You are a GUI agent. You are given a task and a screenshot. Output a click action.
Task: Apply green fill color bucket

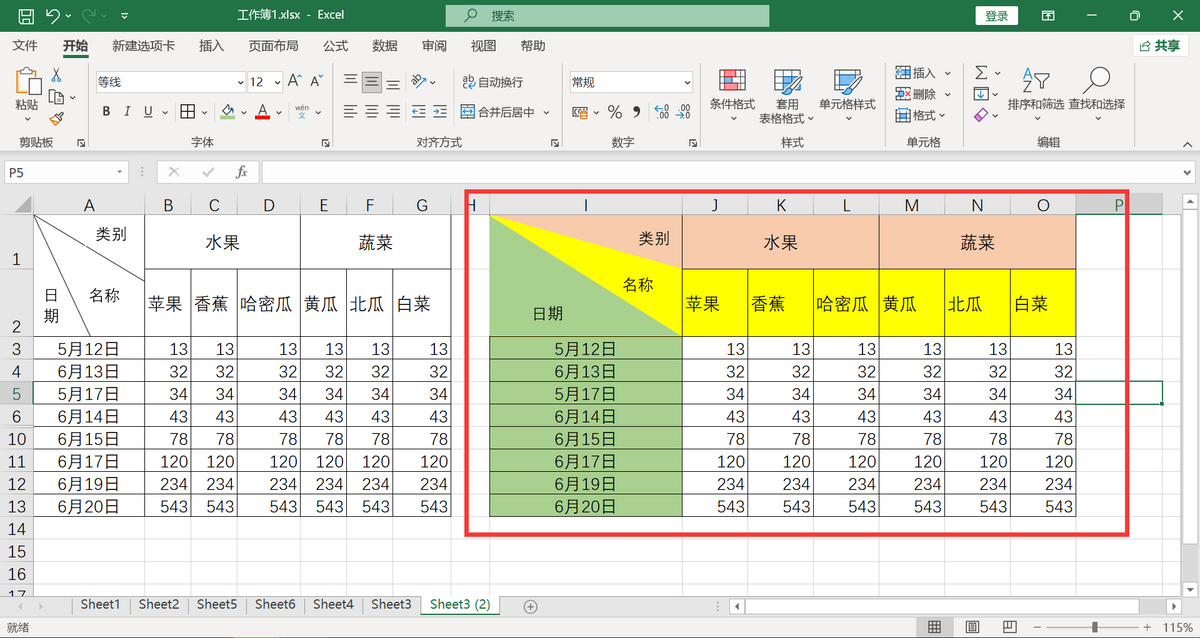[228, 112]
